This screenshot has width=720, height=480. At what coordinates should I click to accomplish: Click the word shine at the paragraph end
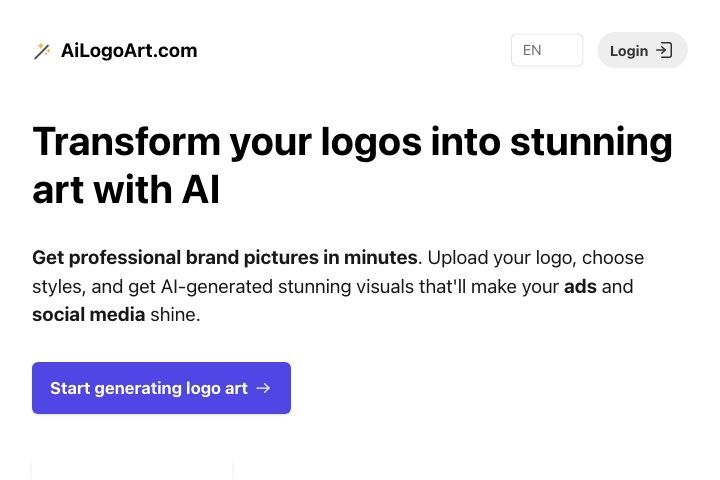tap(174, 315)
